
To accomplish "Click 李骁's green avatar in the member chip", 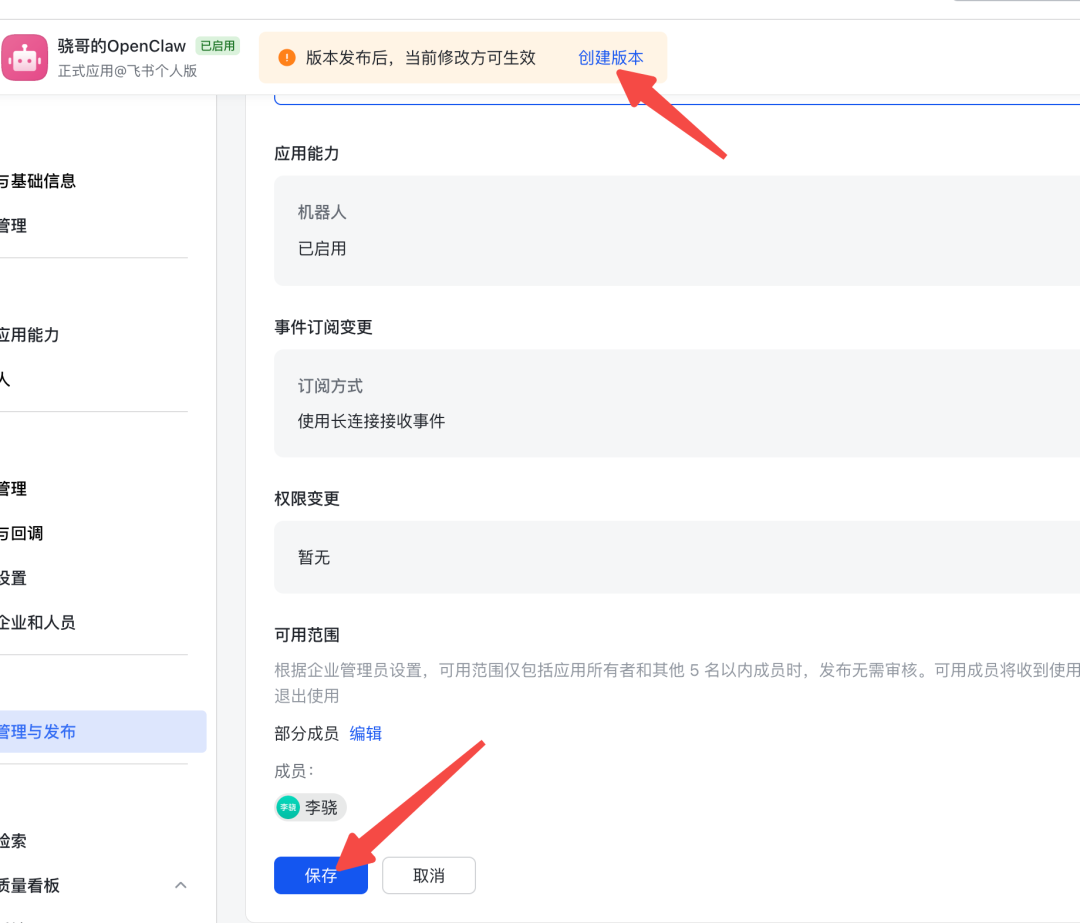I will tap(288, 807).
